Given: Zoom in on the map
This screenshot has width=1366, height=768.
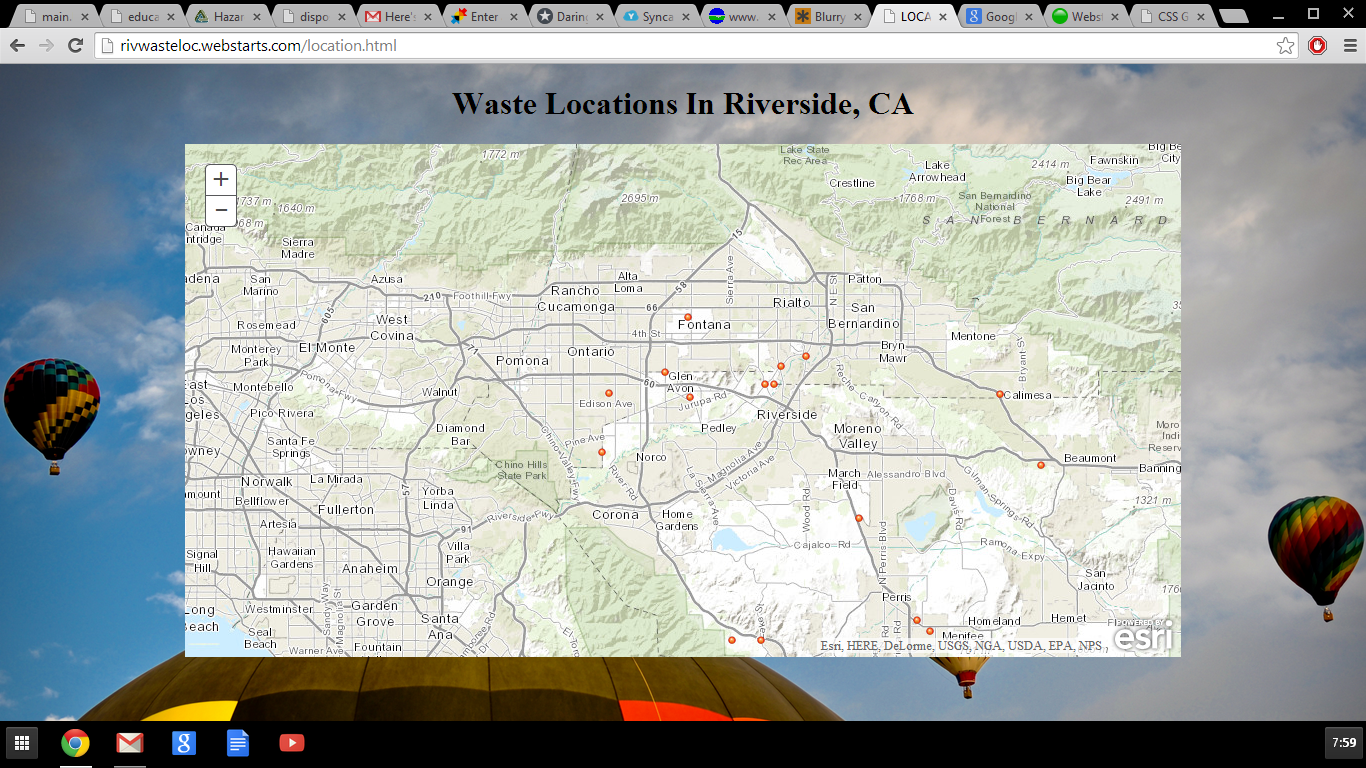Looking at the screenshot, I should pos(221,180).
